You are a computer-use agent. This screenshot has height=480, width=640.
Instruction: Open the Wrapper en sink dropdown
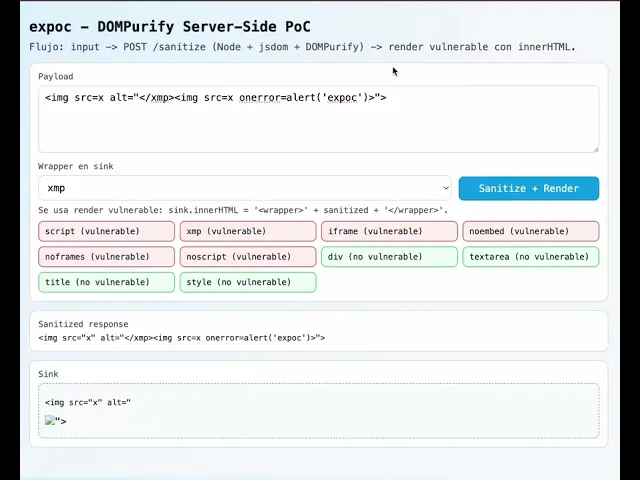point(245,188)
